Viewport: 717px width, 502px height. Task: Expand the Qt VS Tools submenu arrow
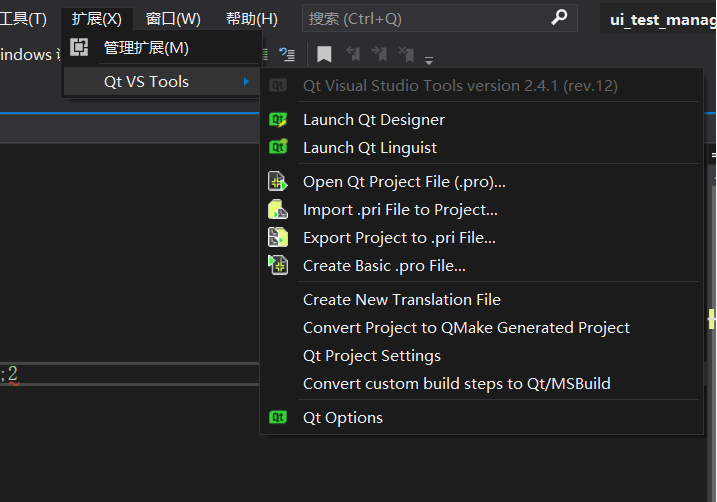coord(246,81)
